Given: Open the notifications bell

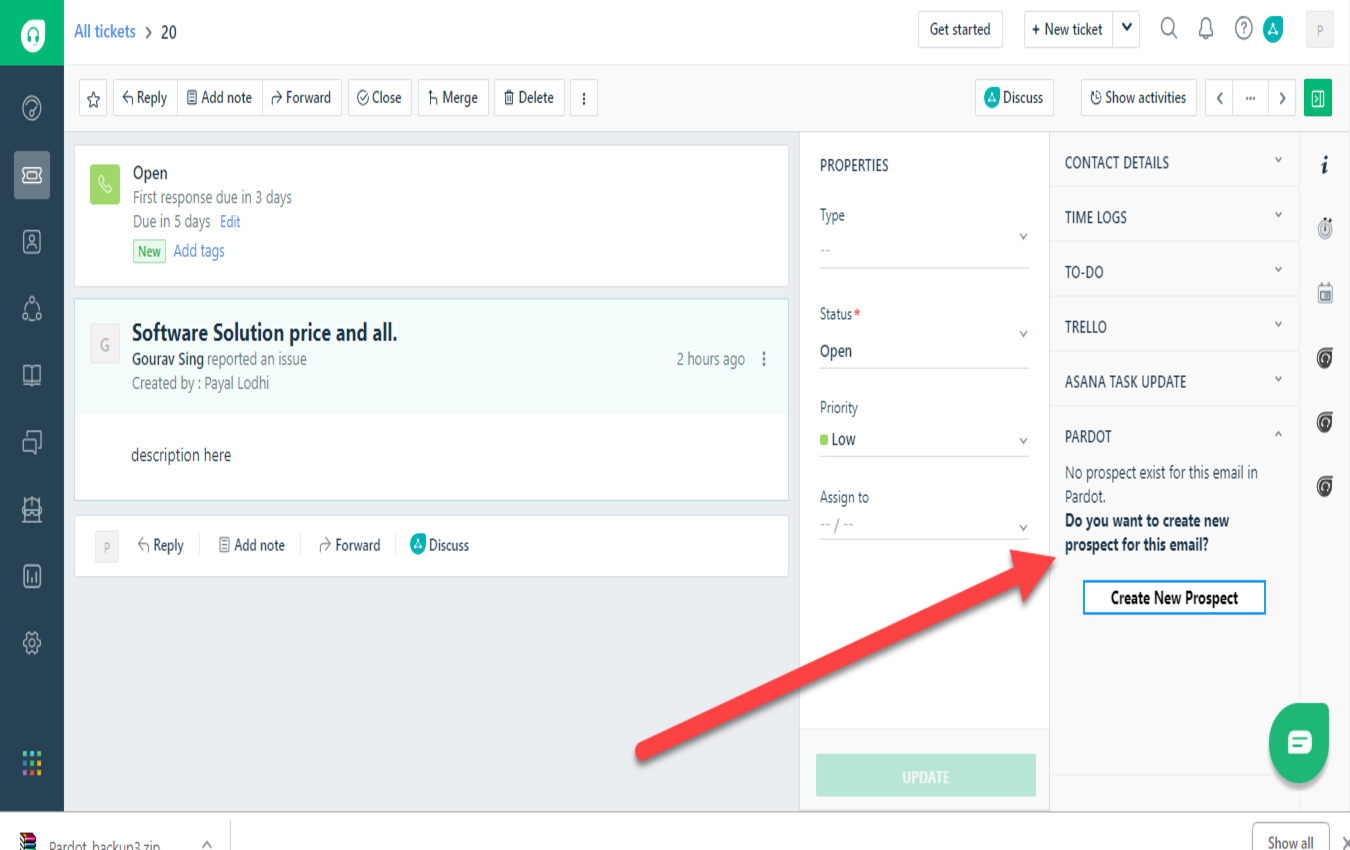Looking at the screenshot, I should coord(1205,29).
